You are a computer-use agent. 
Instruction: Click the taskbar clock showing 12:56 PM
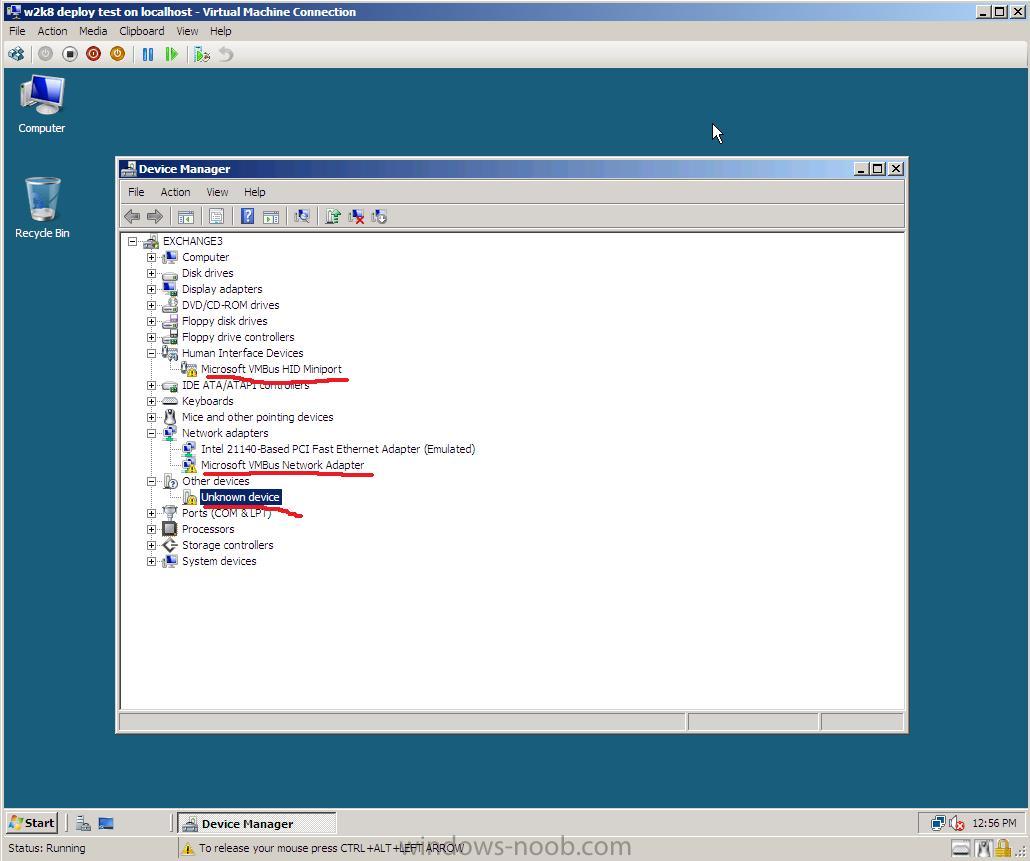[994, 823]
